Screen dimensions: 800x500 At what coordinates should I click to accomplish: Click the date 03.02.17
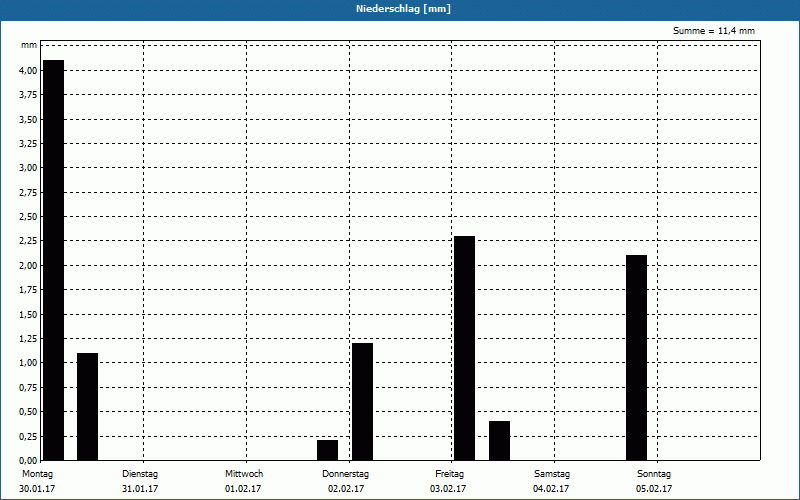(x=448, y=489)
